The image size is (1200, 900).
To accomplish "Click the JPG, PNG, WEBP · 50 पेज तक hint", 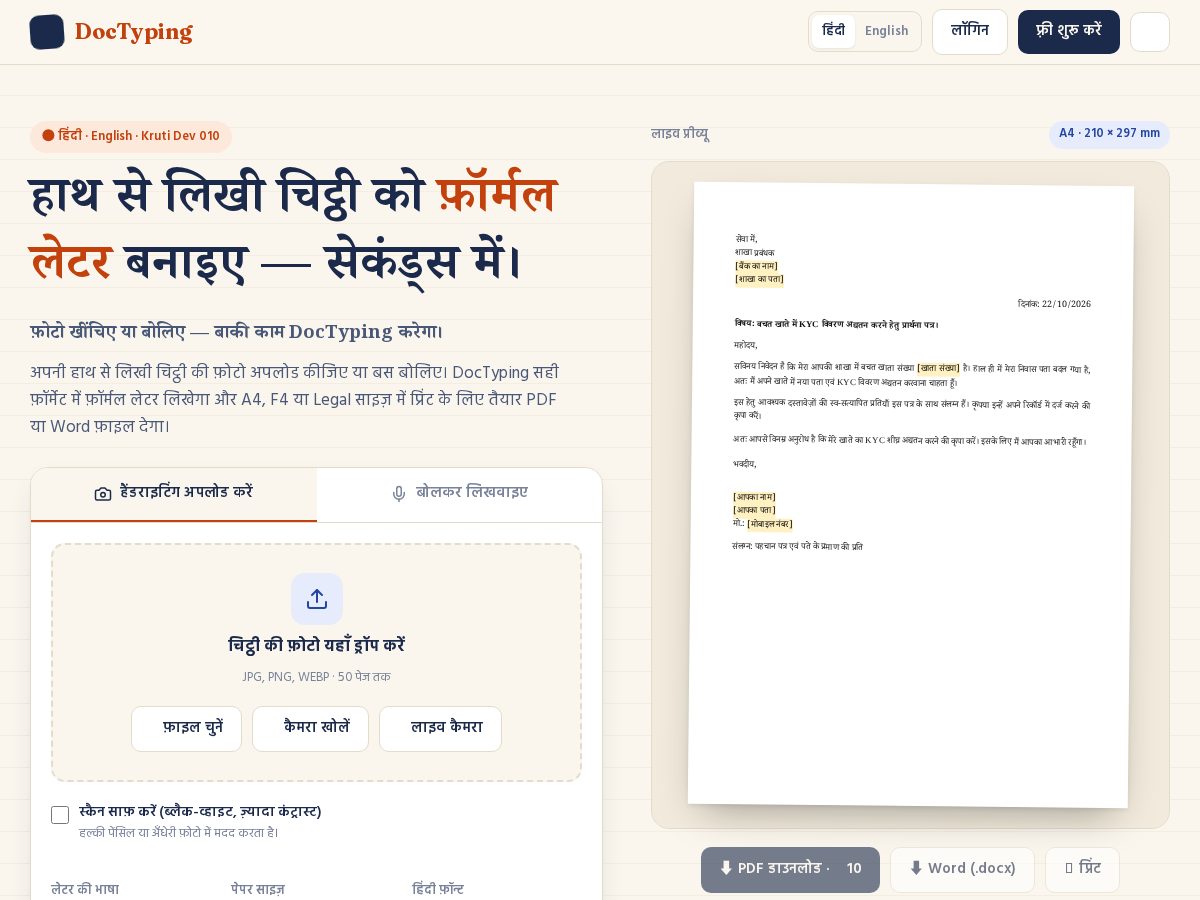I will coord(317,677).
